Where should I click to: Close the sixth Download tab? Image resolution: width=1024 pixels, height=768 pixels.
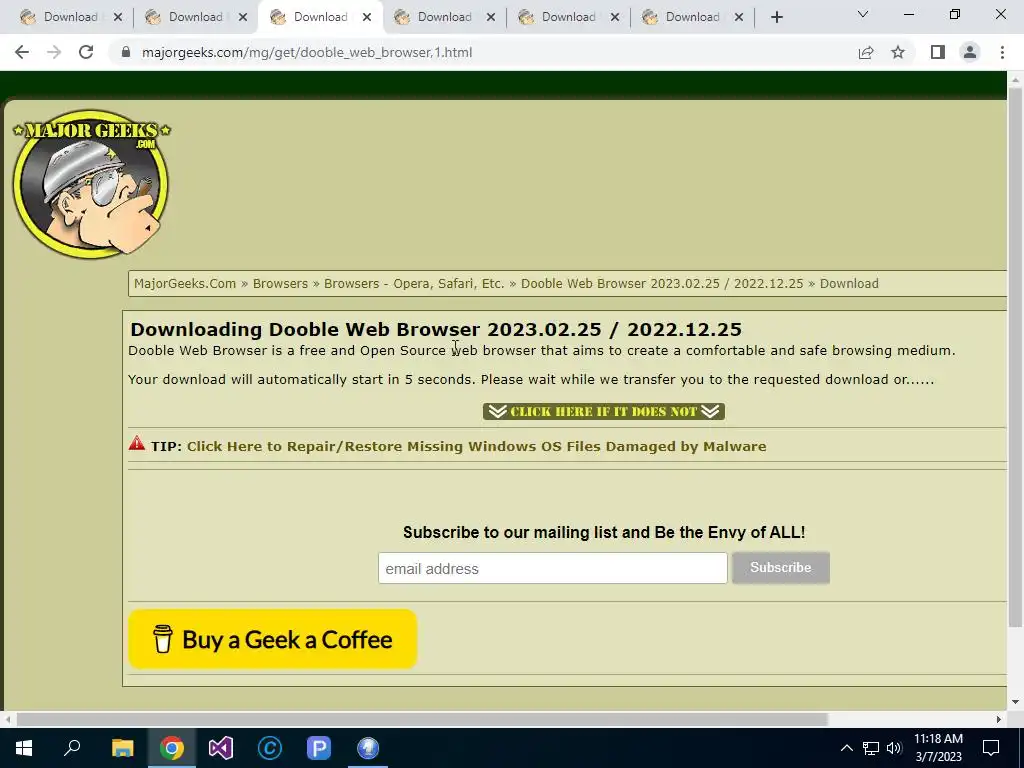[x=739, y=18]
